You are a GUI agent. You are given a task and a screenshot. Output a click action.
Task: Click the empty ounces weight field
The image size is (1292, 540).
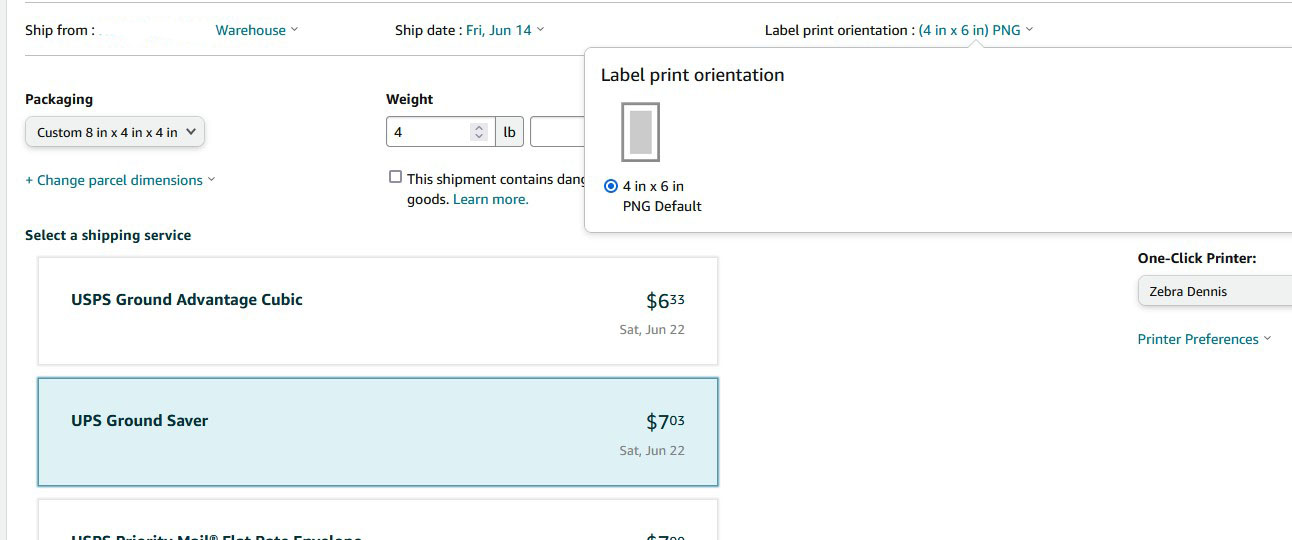point(558,132)
